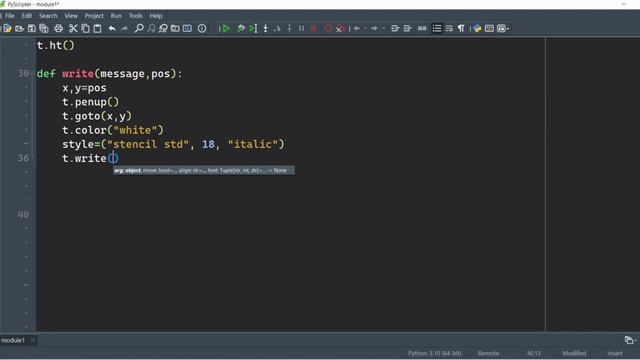Click the Python 3.10 status entry
The image size is (640, 360).
(x=434, y=353)
